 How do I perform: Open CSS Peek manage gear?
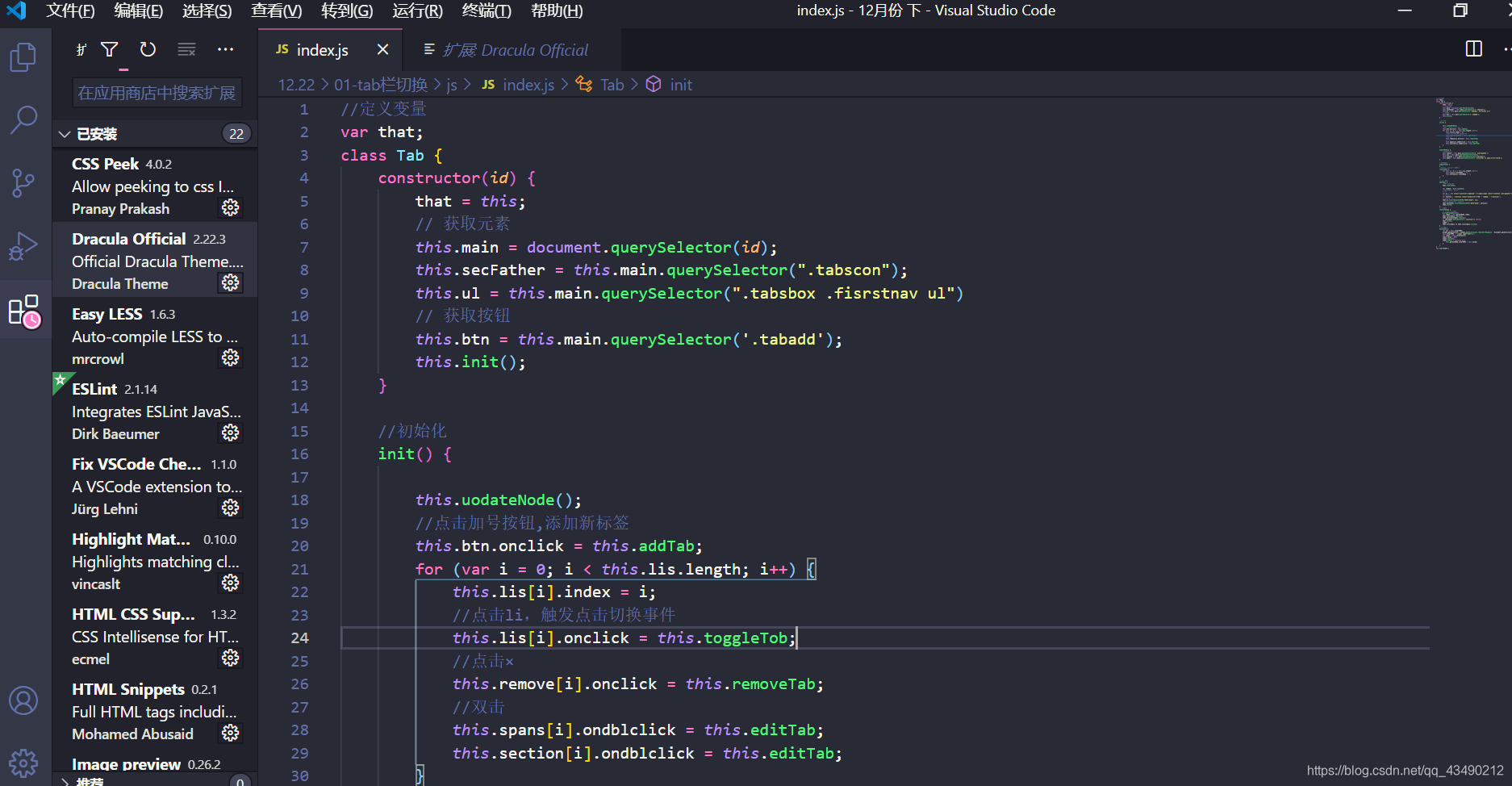tap(231, 208)
